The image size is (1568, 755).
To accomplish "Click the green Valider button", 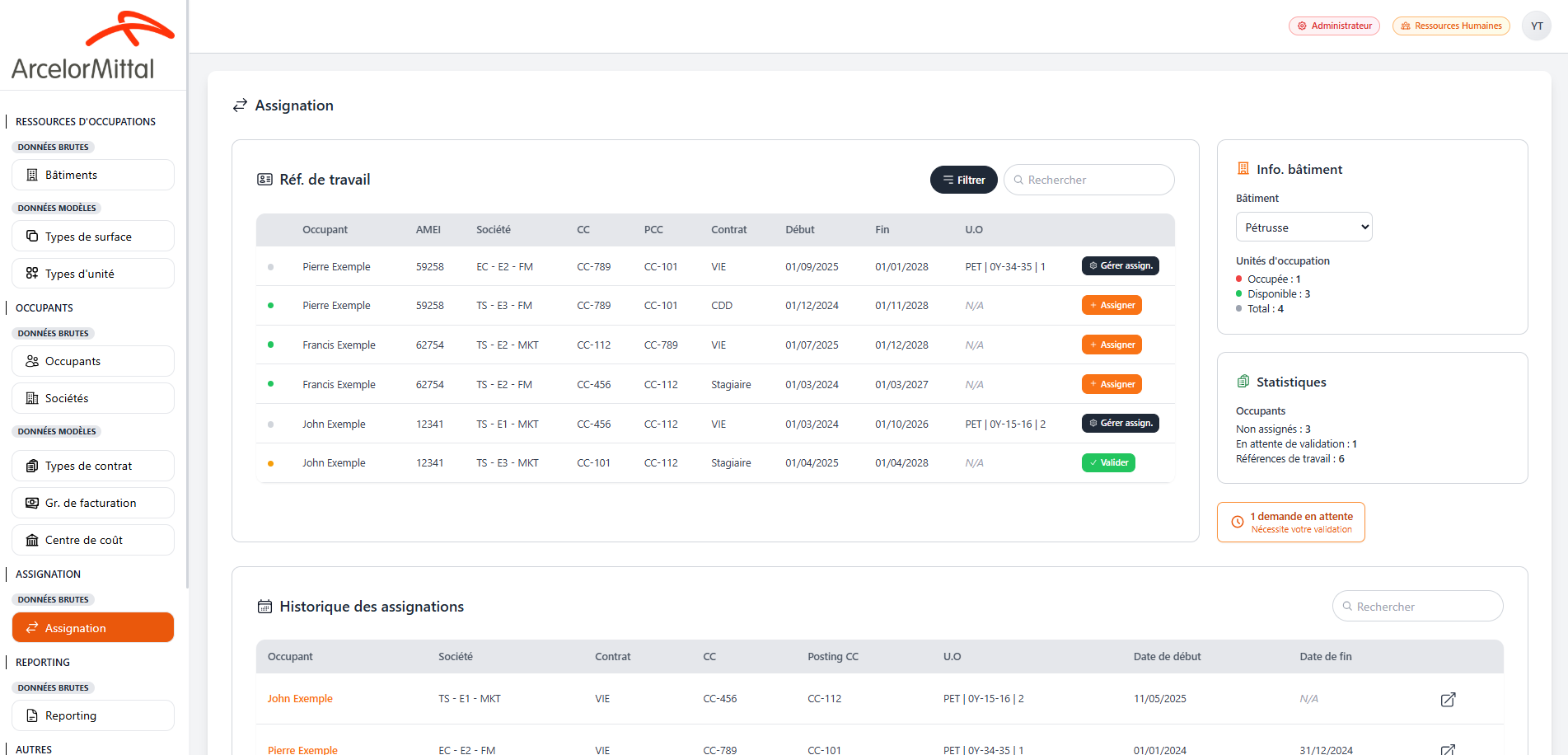I will (1107, 463).
